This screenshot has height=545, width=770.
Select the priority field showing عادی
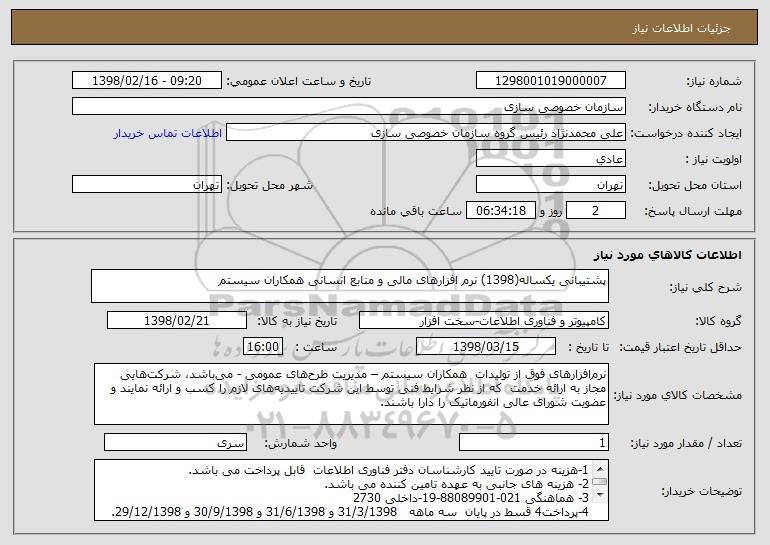550,159
